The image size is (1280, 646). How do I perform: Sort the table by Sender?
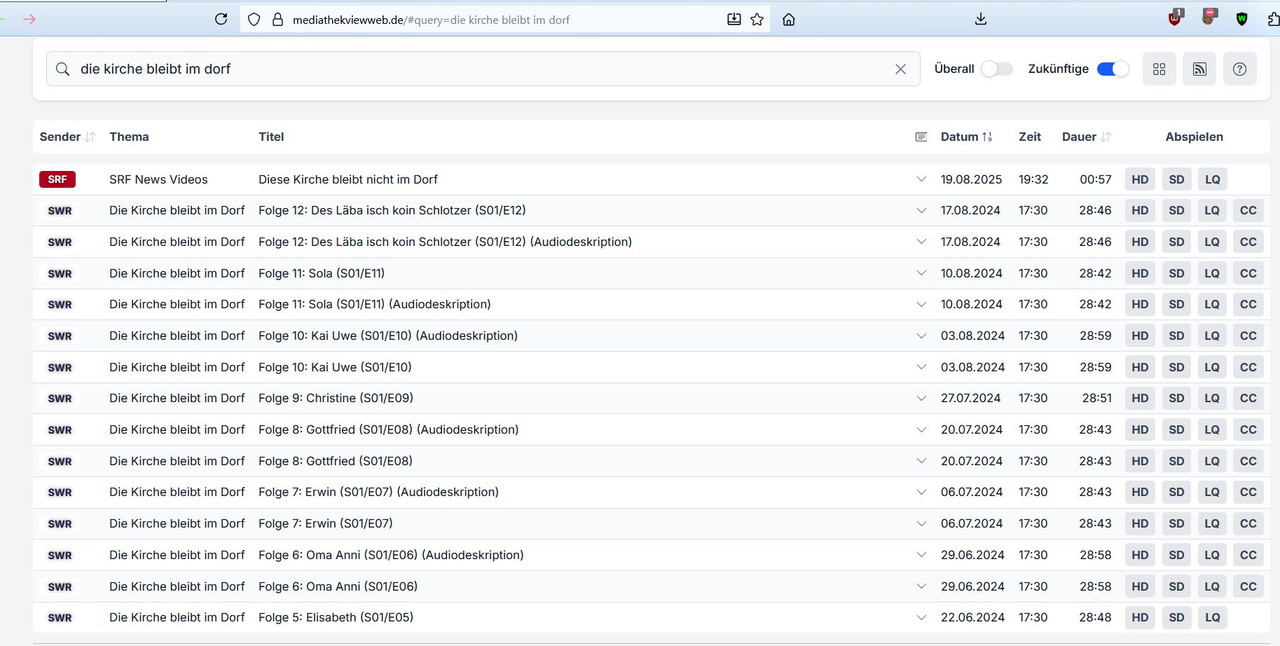[x=67, y=137]
